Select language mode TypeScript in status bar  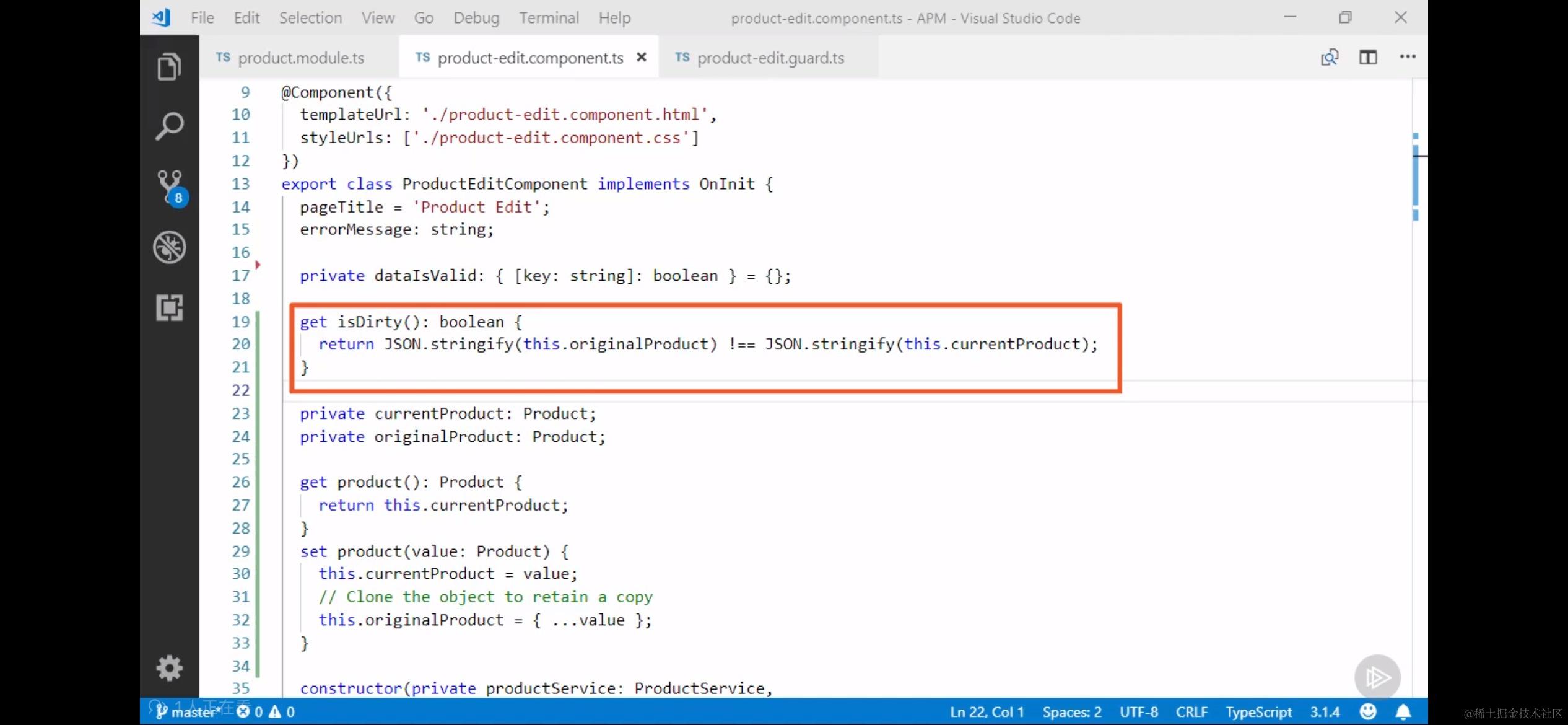click(x=1258, y=712)
